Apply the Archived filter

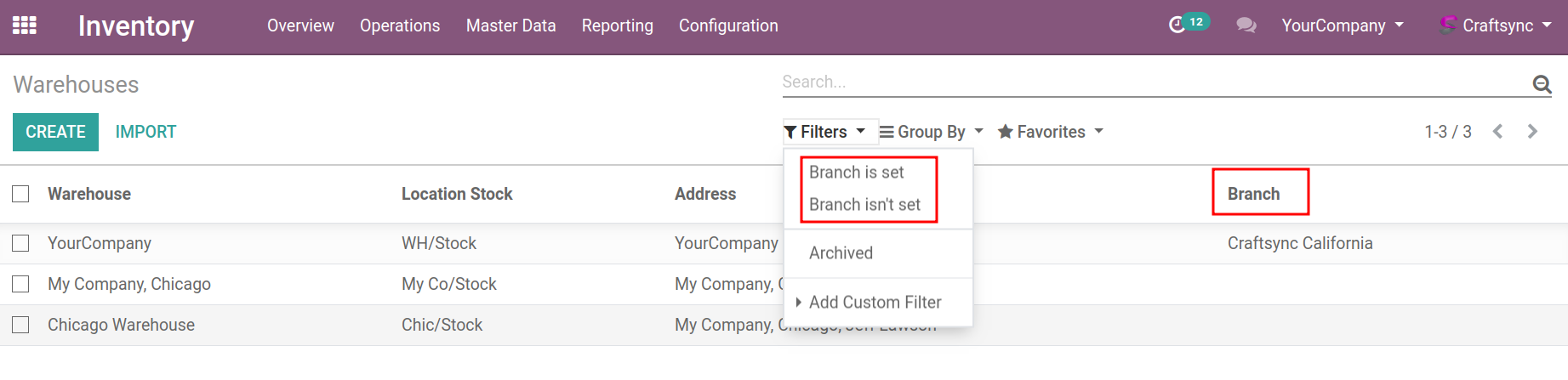pyautogui.click(x=841, y=252)
